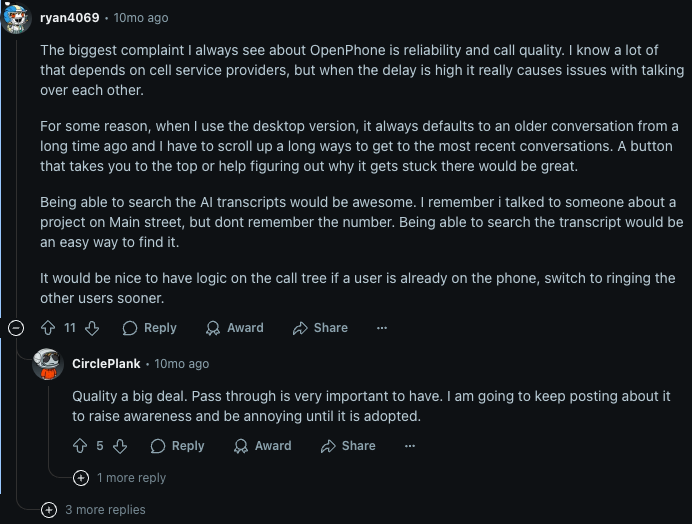692x524 pixels.
Task: Click ryan4069's avatar image
Action: point(17,18)
